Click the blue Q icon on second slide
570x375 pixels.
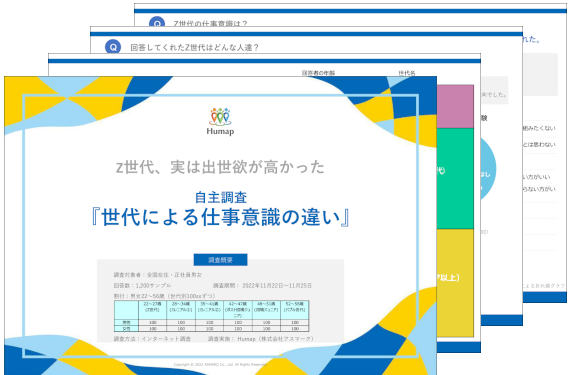click(113, 47)
